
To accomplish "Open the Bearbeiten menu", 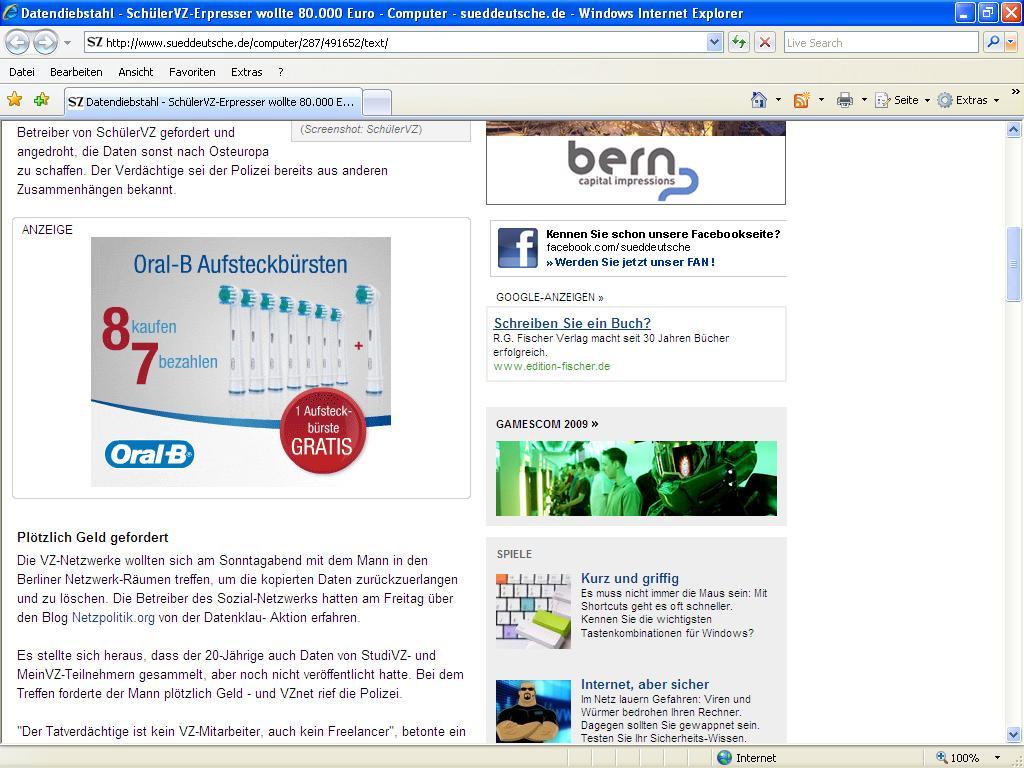I will click(x=76, y=72).
